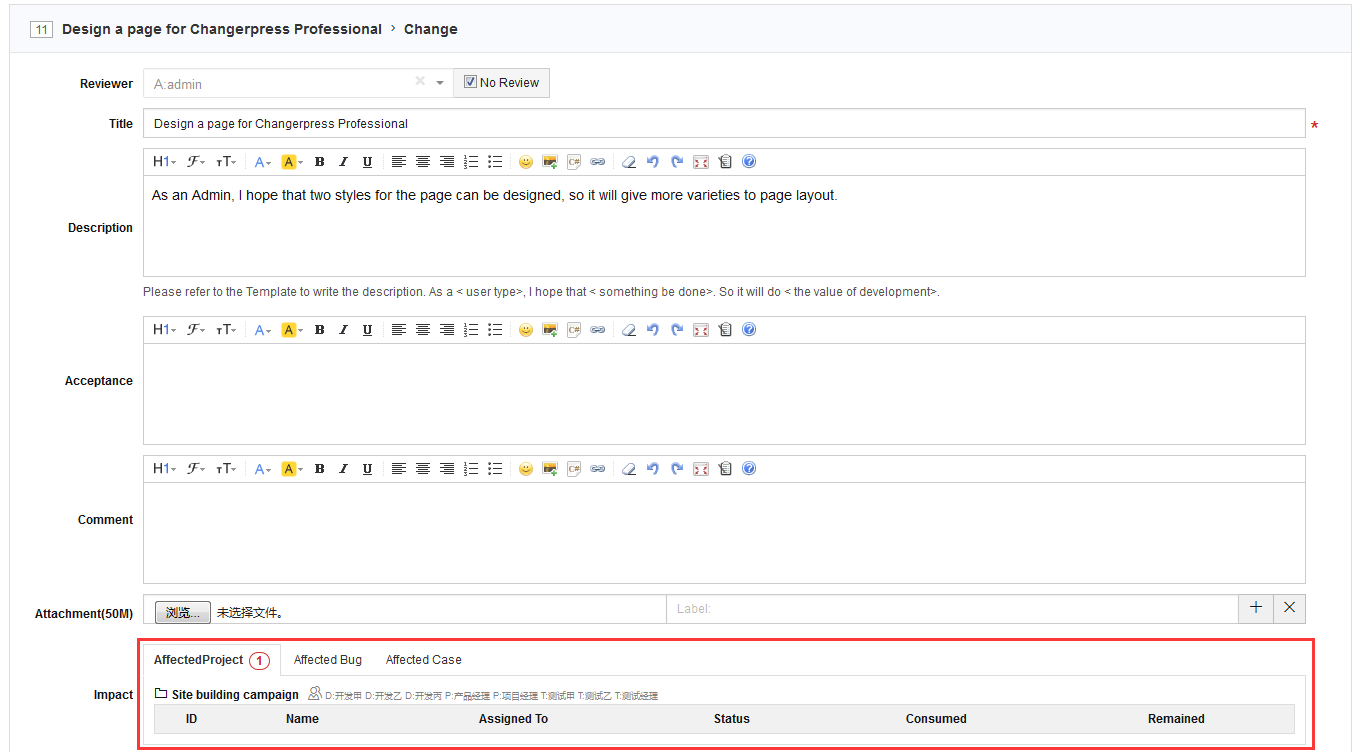Click the hyperlink icon in Comment editor toolbar
This screenshot has height=752, width=1363.
click(597, 469)
